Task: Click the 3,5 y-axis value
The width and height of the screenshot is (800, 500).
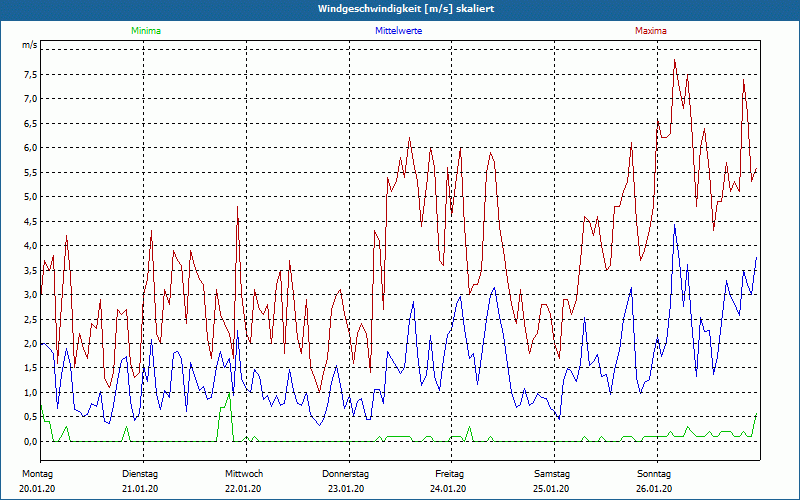Action: coord(31,270)
